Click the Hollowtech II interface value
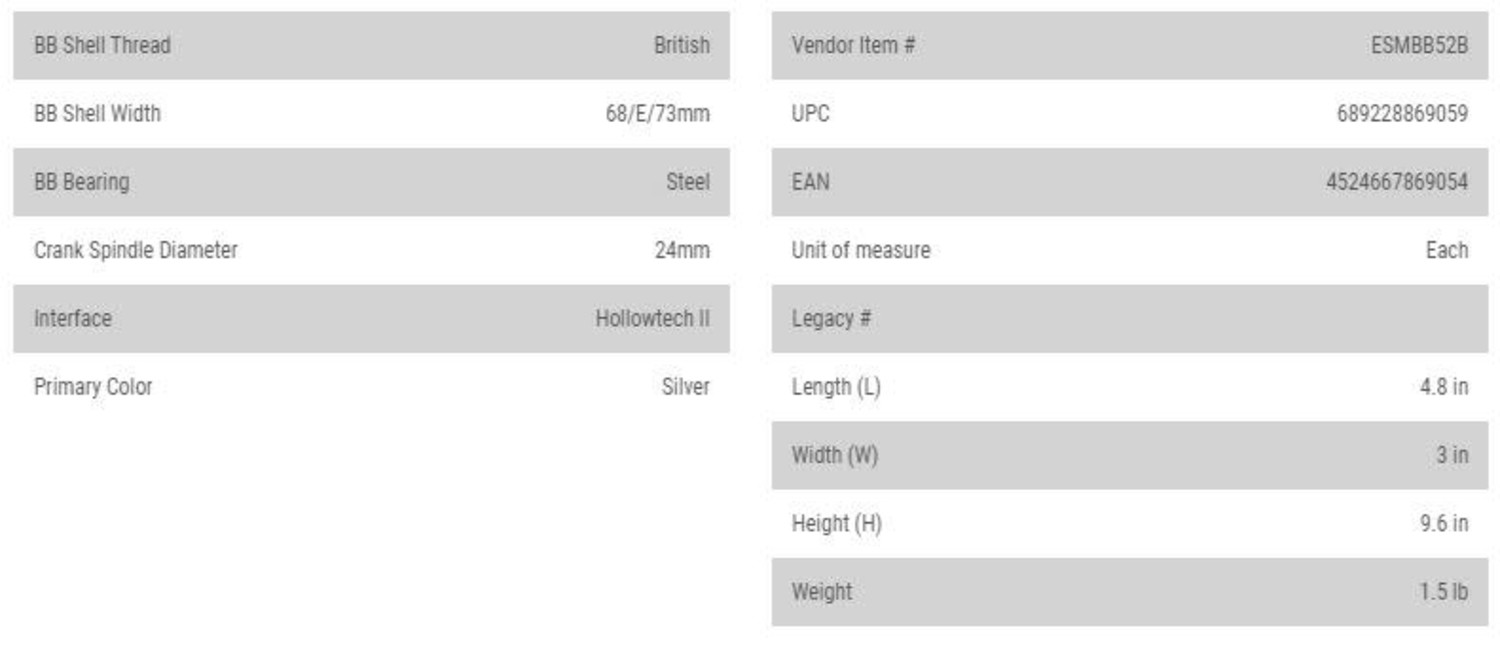The height and width of the screenshot is (649, 1500). click(x=652, y=318)
